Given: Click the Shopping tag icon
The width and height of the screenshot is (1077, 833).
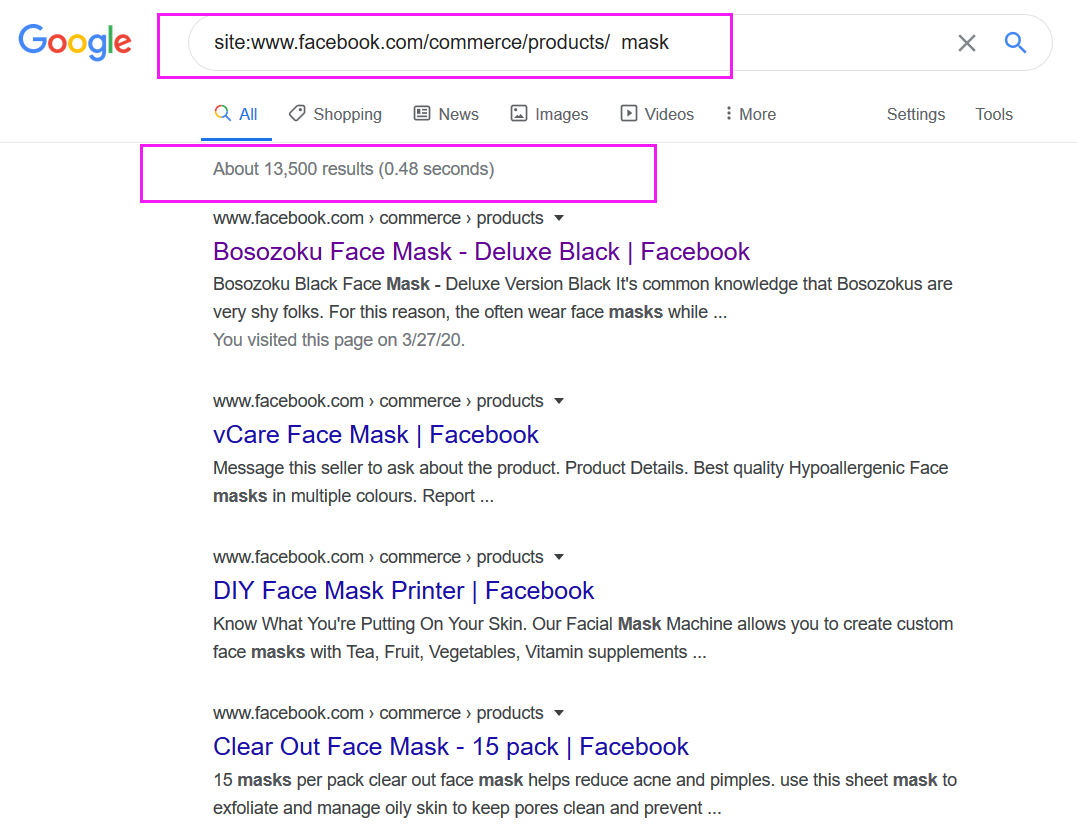Looking at the screenshot, I should coord(297,114).
